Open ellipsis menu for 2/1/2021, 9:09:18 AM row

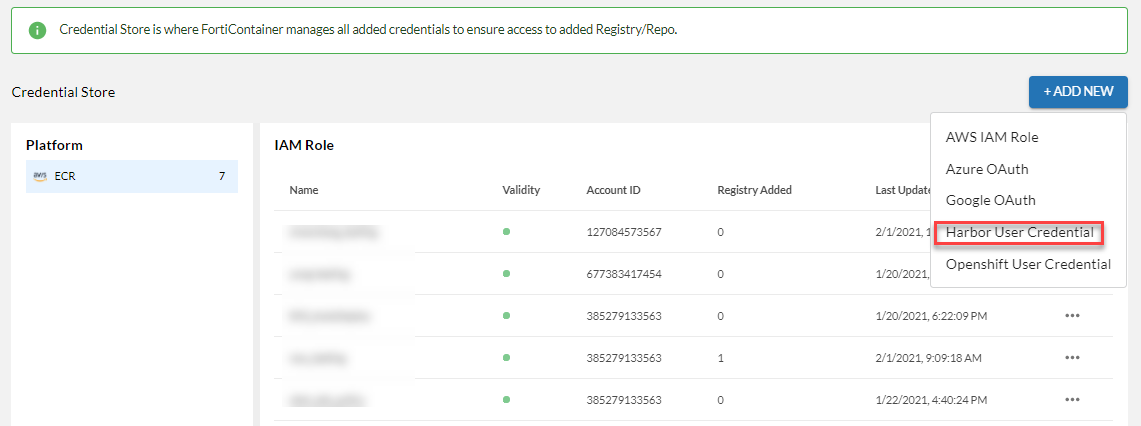click(x=1072, y=358)
